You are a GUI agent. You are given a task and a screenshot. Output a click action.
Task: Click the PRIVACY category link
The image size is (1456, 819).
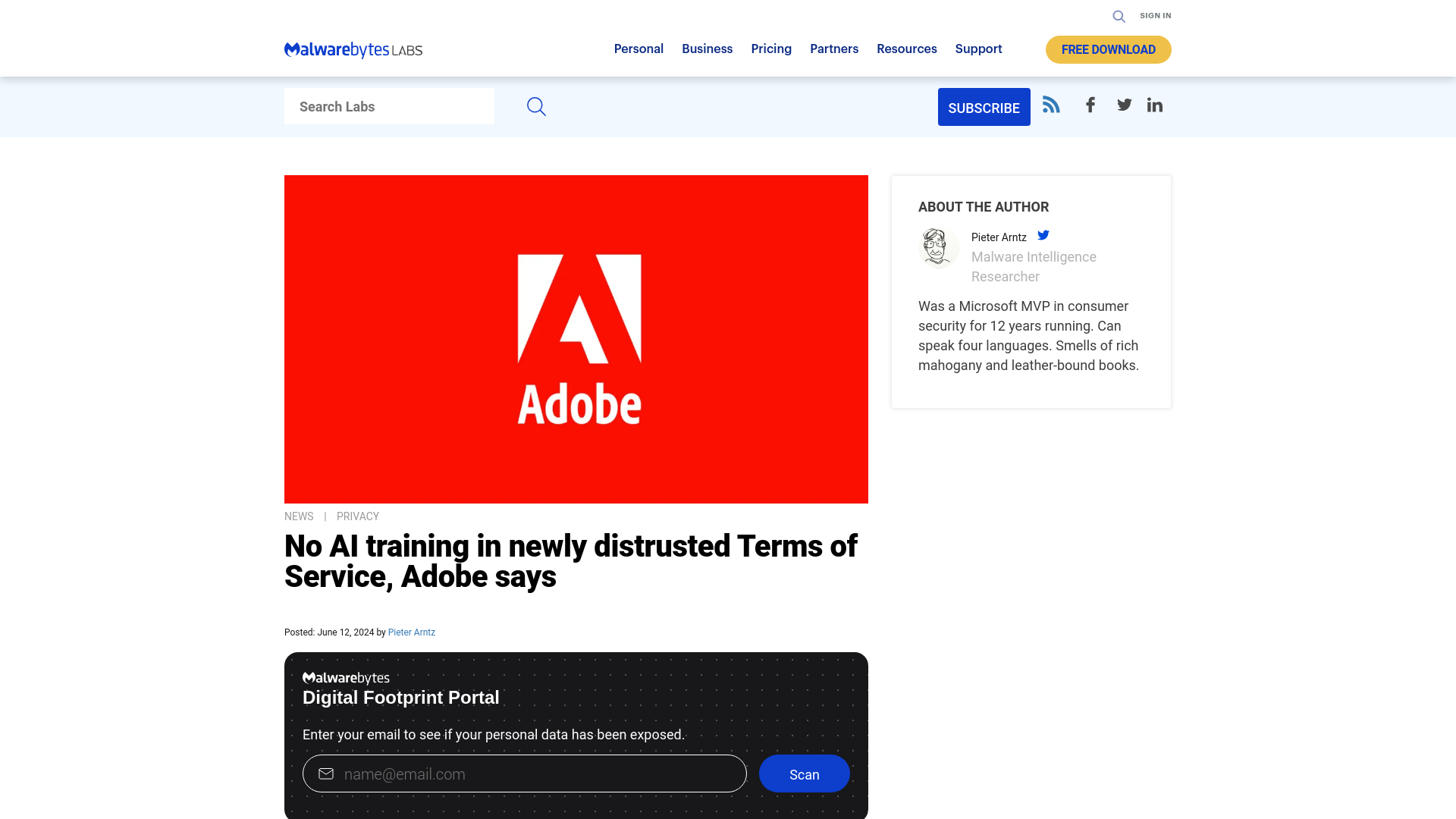tap(357, 516)
